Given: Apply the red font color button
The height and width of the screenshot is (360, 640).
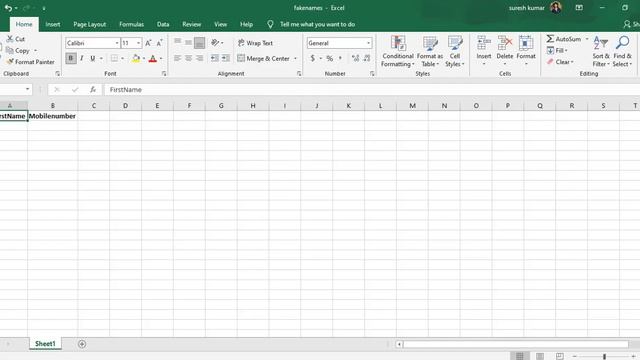Looking at the screenshot, I should (153, 58).
